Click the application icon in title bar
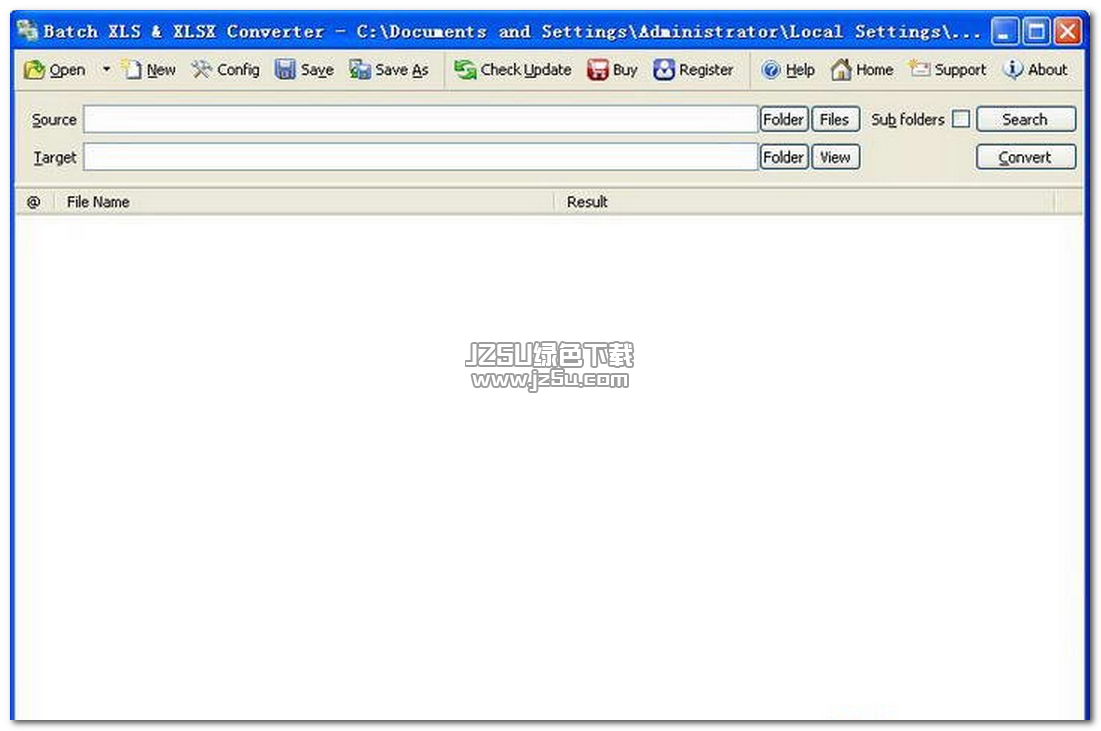 [x=27, y=31]
